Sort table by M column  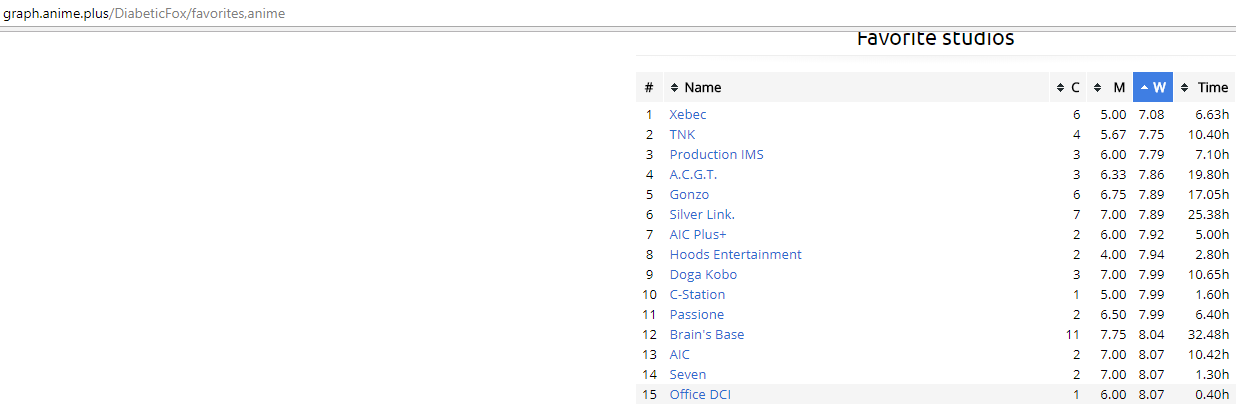pos(1109,87)
